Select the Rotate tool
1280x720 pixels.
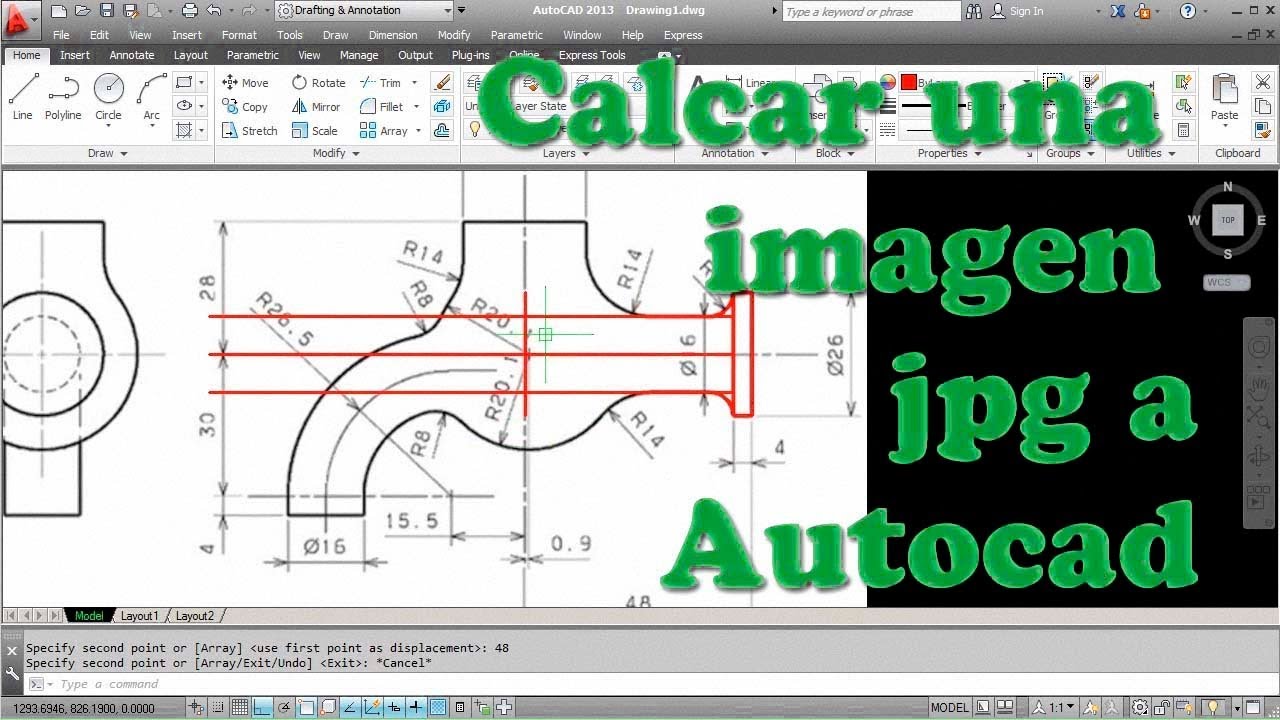pyautogui.click(x=318, y=83)
